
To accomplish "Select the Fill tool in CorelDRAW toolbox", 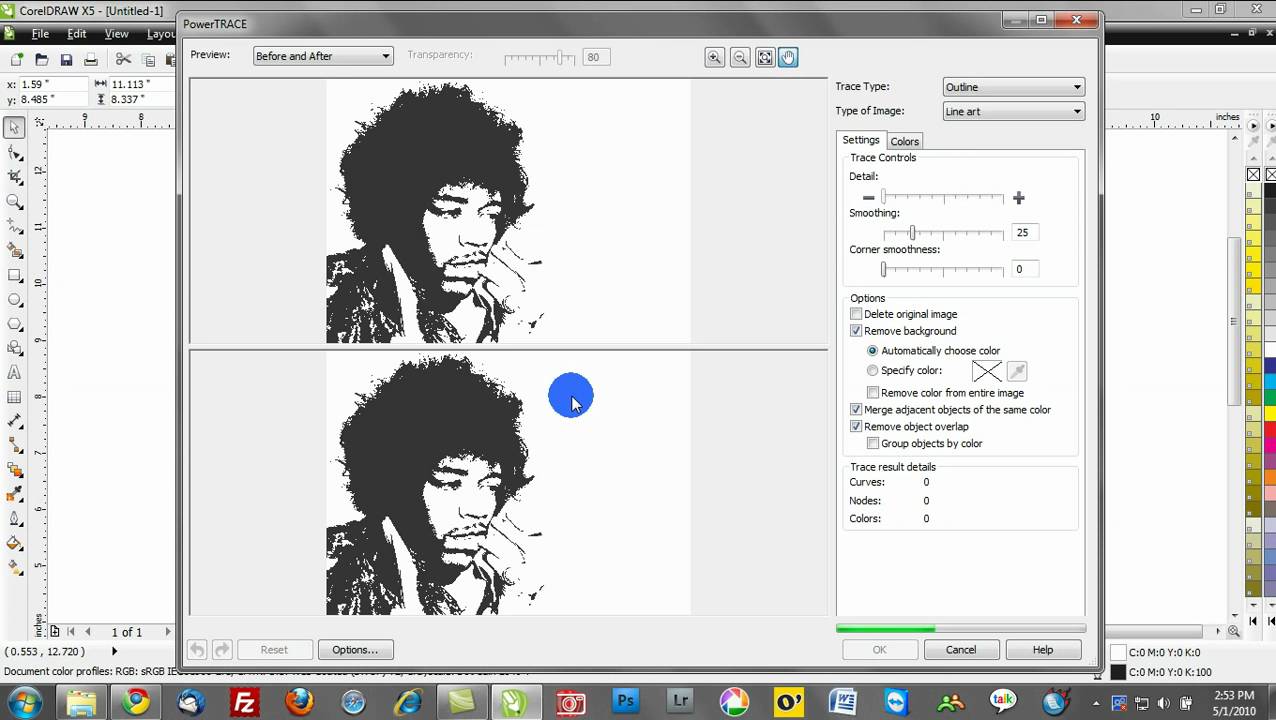I will [x=14, y=544].
